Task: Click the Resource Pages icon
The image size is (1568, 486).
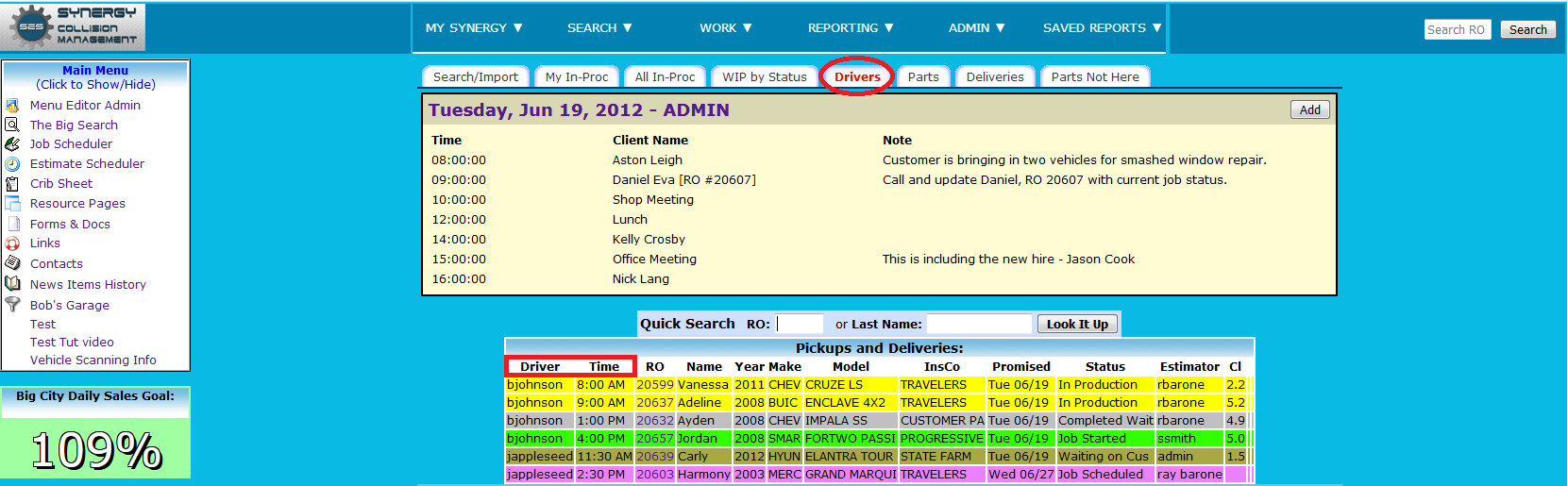Action: pos(12,204)
